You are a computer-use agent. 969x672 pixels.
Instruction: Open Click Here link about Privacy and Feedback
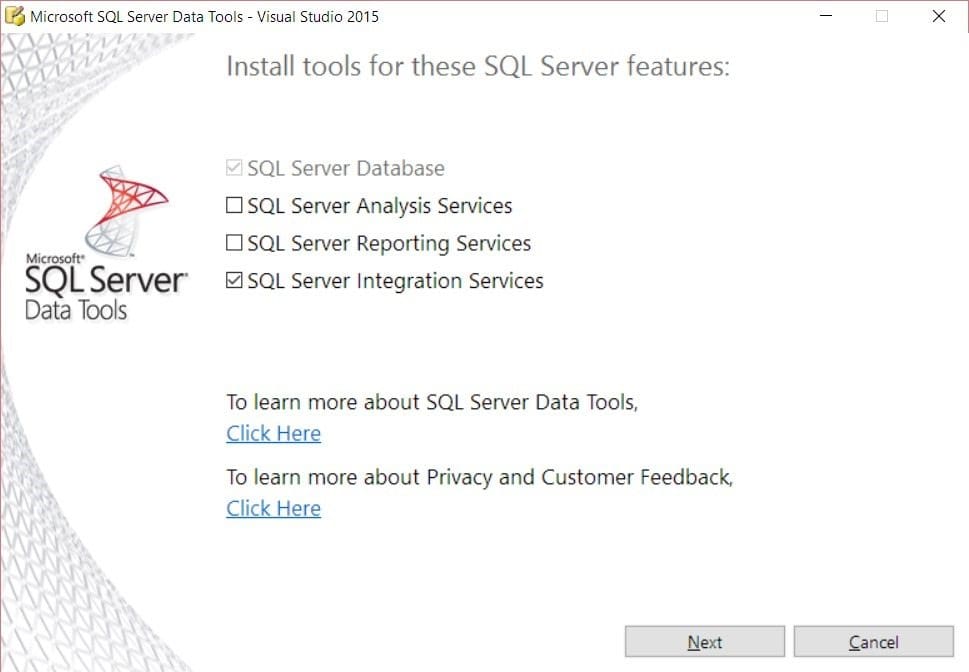pos(274,508)
